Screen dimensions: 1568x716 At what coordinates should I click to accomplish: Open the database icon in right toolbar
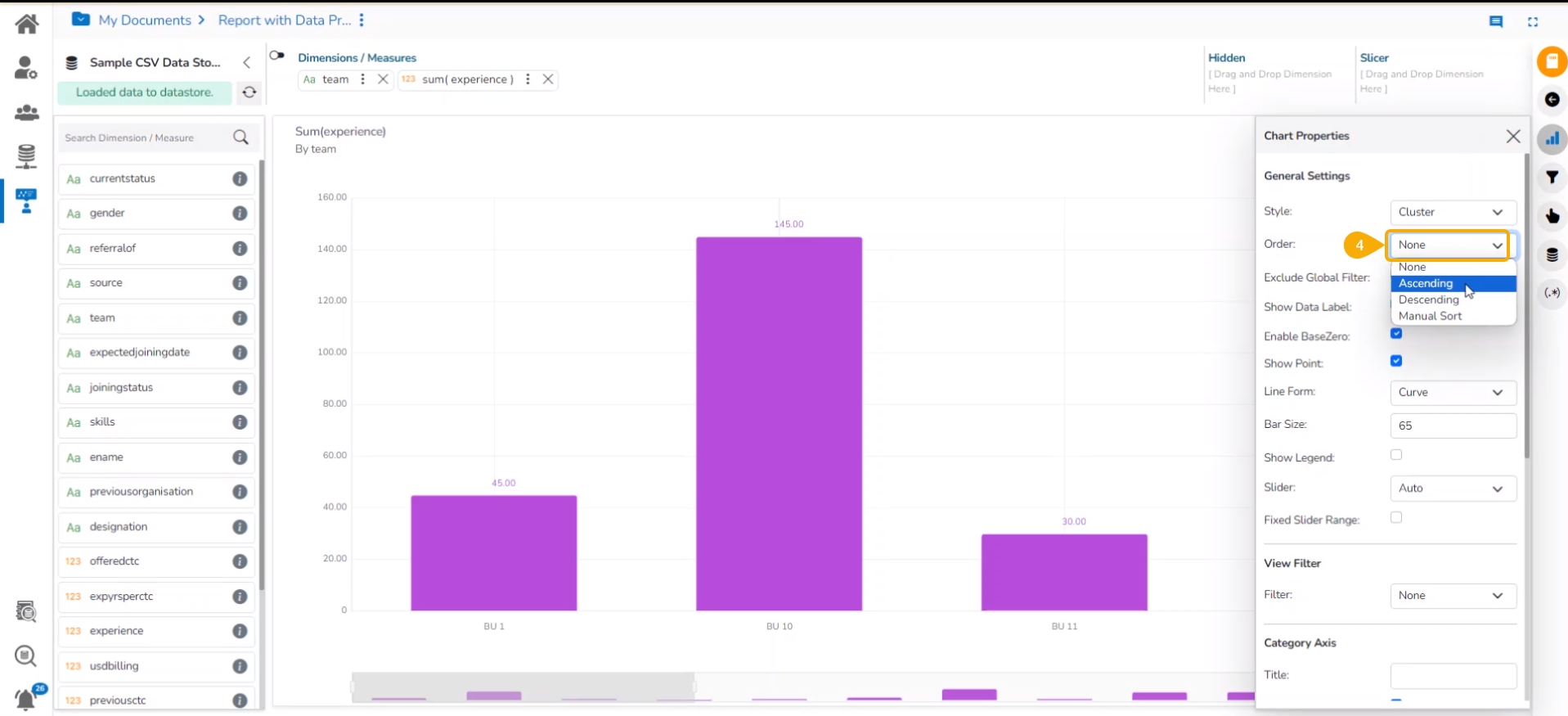[x=1552, y=255]
